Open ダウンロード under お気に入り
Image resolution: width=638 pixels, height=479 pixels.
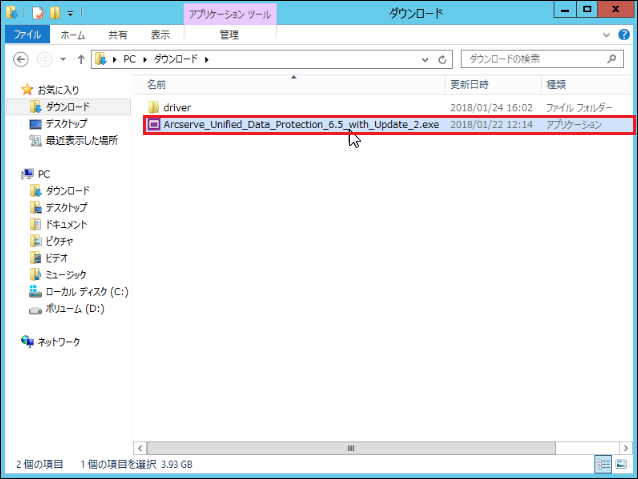(68, 107)
